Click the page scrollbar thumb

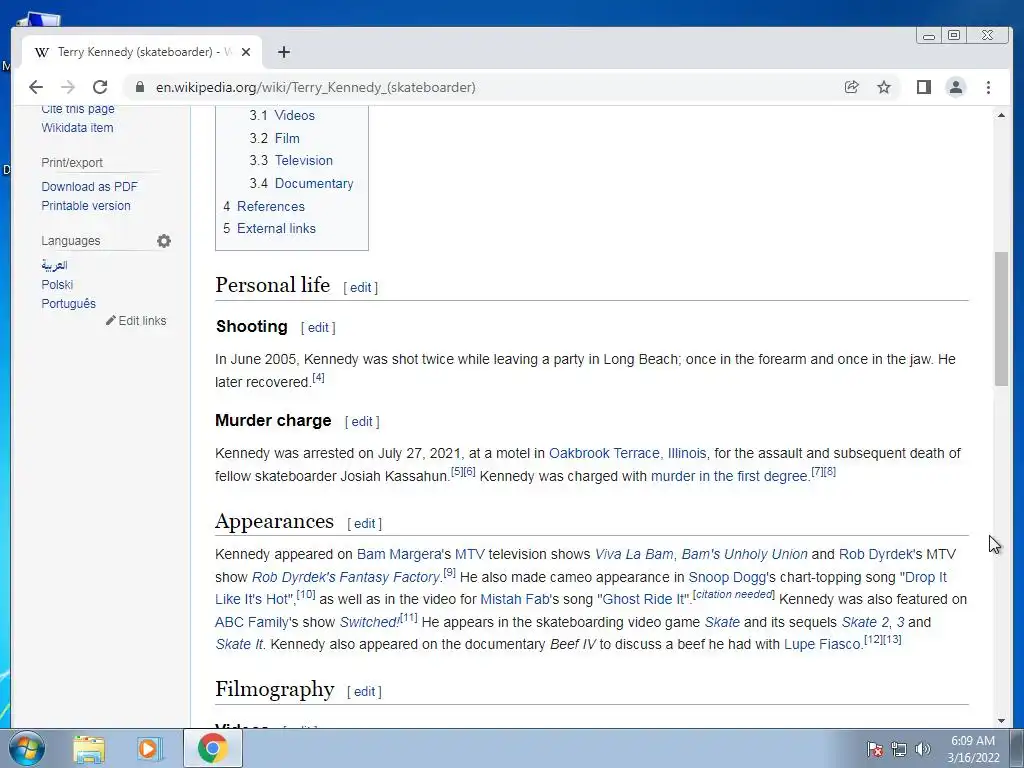coord(1001,319)
